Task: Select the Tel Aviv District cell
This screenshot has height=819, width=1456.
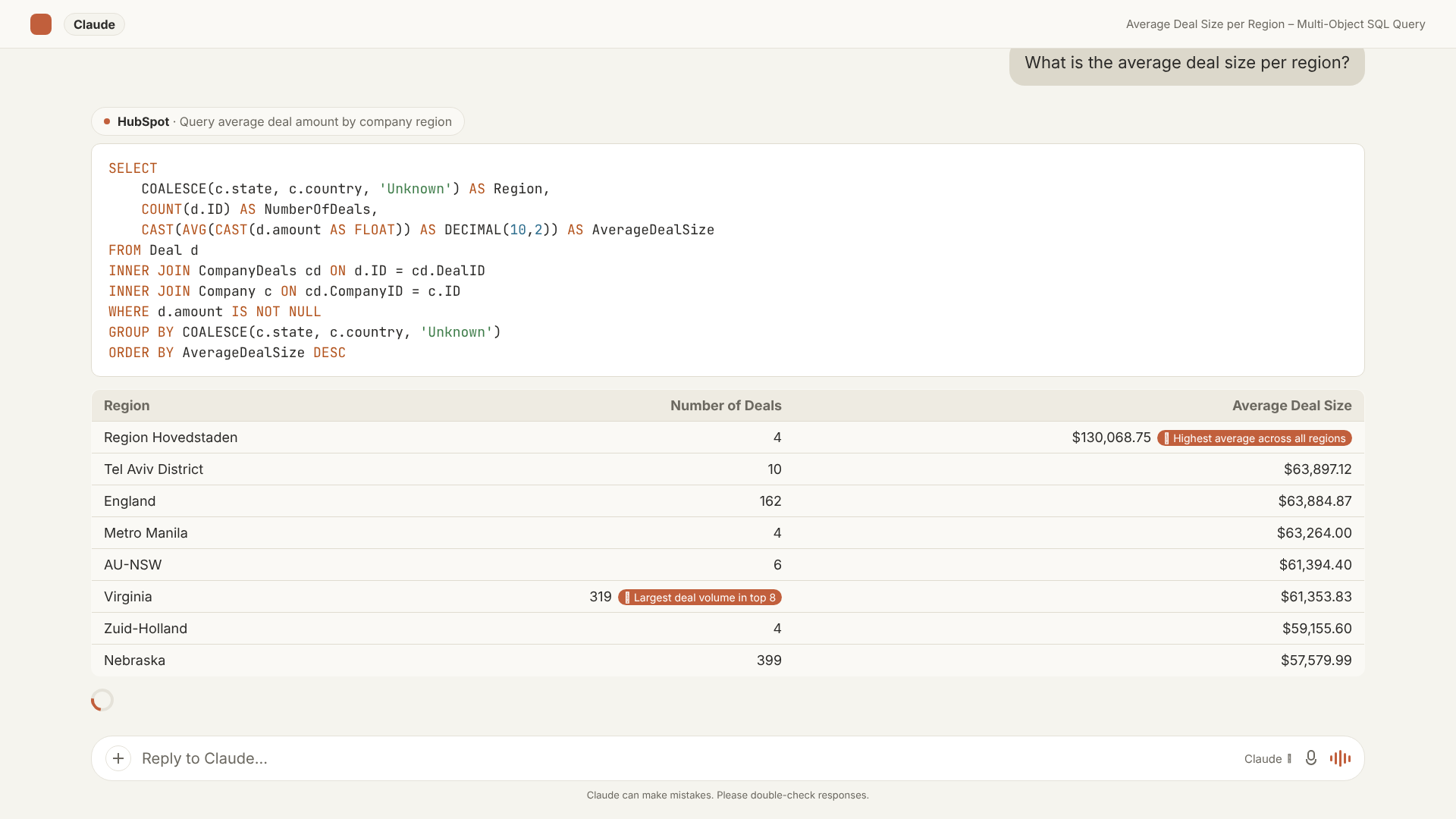Action: pyautogui.click(x=153, y=469)
